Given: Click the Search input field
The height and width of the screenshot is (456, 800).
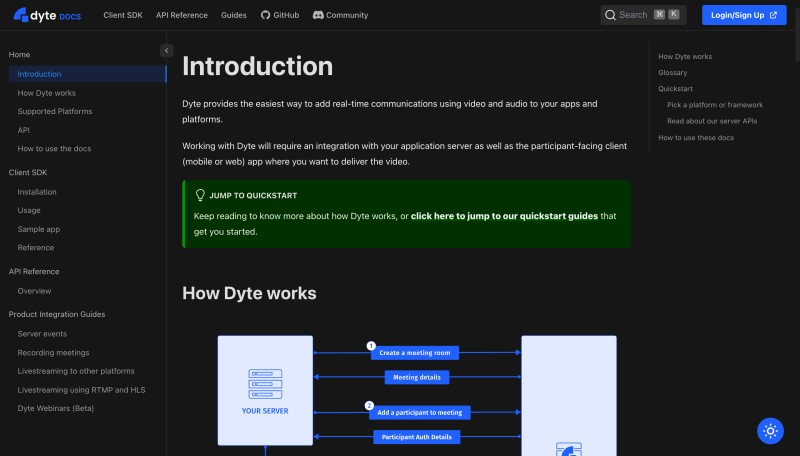Looking at the screenshot, I should 640,15.
